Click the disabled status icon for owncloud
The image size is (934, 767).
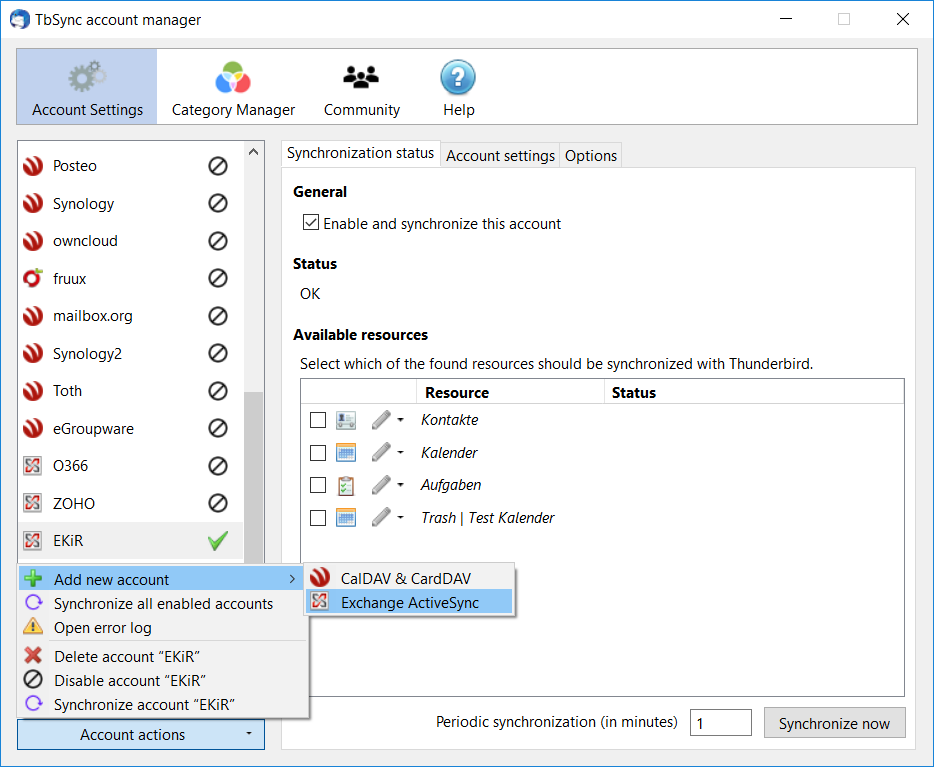(218, 241)
